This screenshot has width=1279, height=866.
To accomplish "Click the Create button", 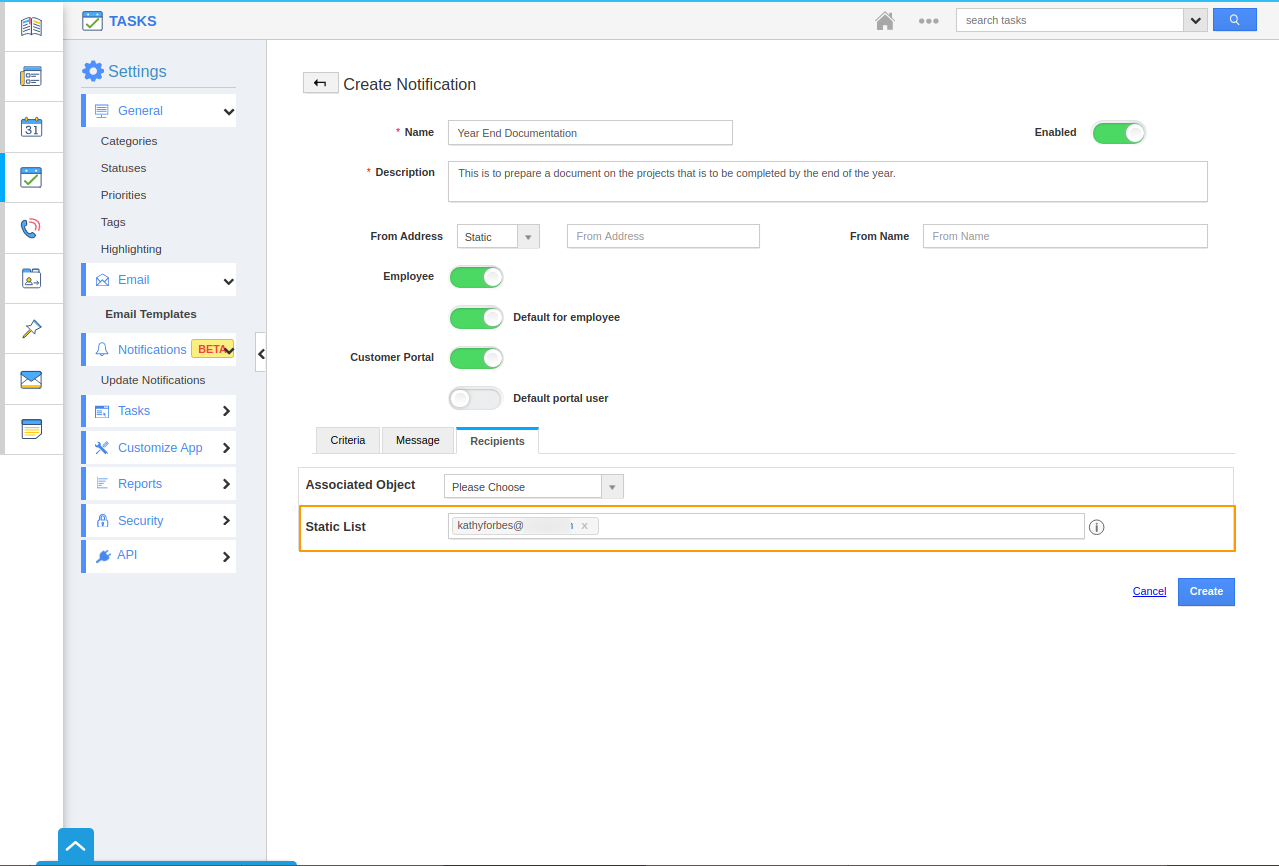I will click(x=1206, y=592).
